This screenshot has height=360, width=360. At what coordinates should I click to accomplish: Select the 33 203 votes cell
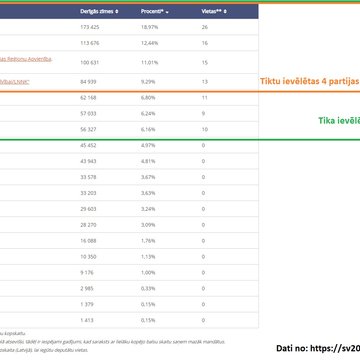(x=88, y=193)
